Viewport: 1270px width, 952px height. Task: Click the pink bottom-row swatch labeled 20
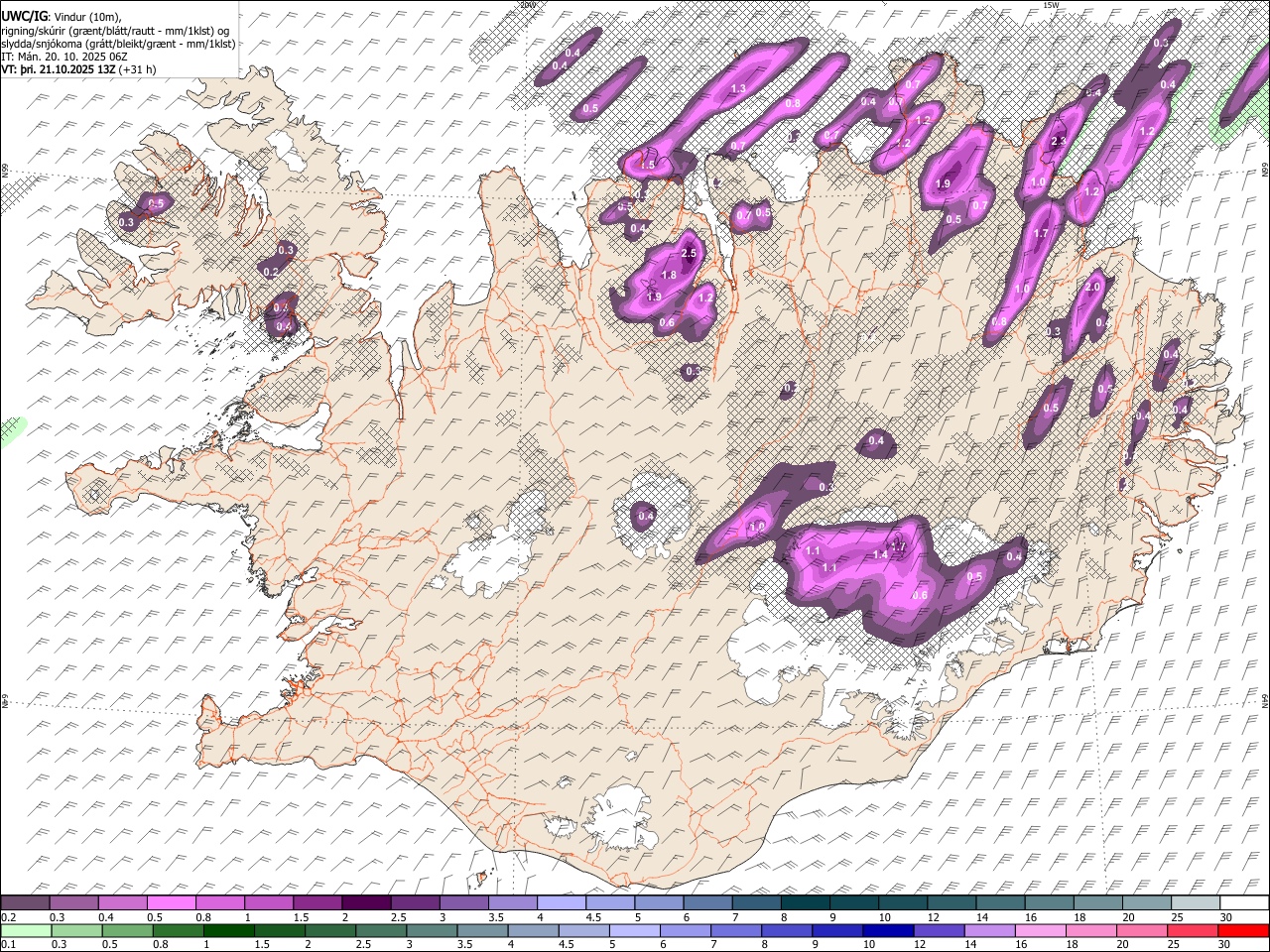coord(1143,931)
